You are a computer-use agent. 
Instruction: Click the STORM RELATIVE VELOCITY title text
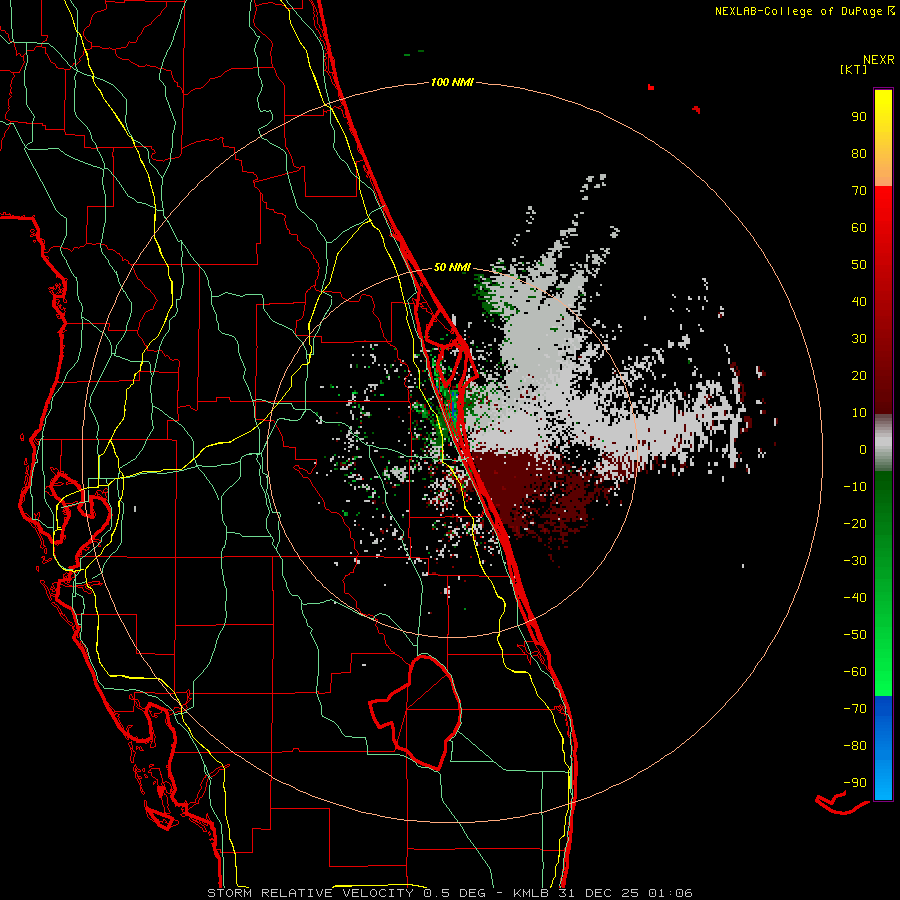point(310,893)
